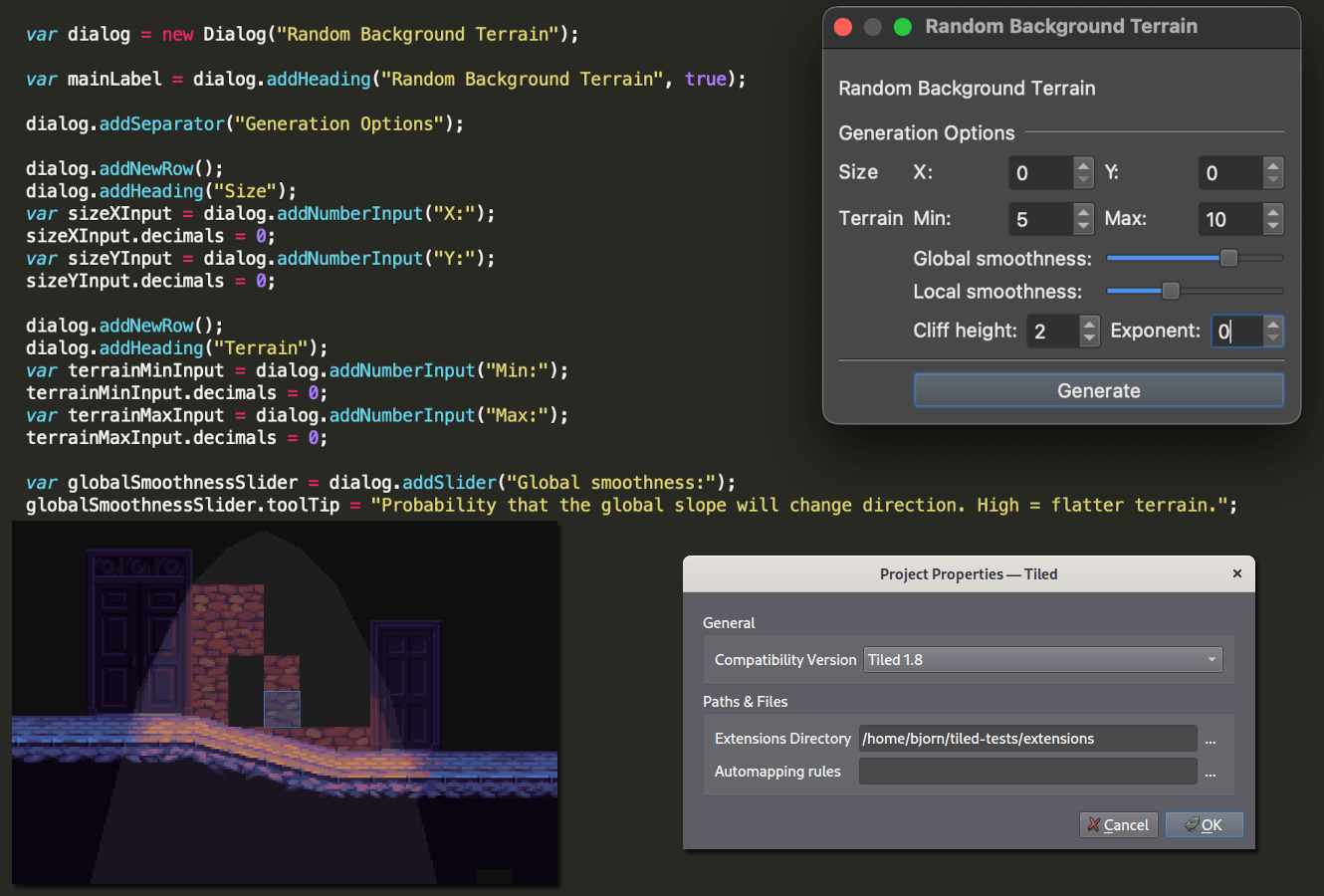Browse for Extensions Directory with ellipsis button
The image size is (1324, 896).
1211,740
